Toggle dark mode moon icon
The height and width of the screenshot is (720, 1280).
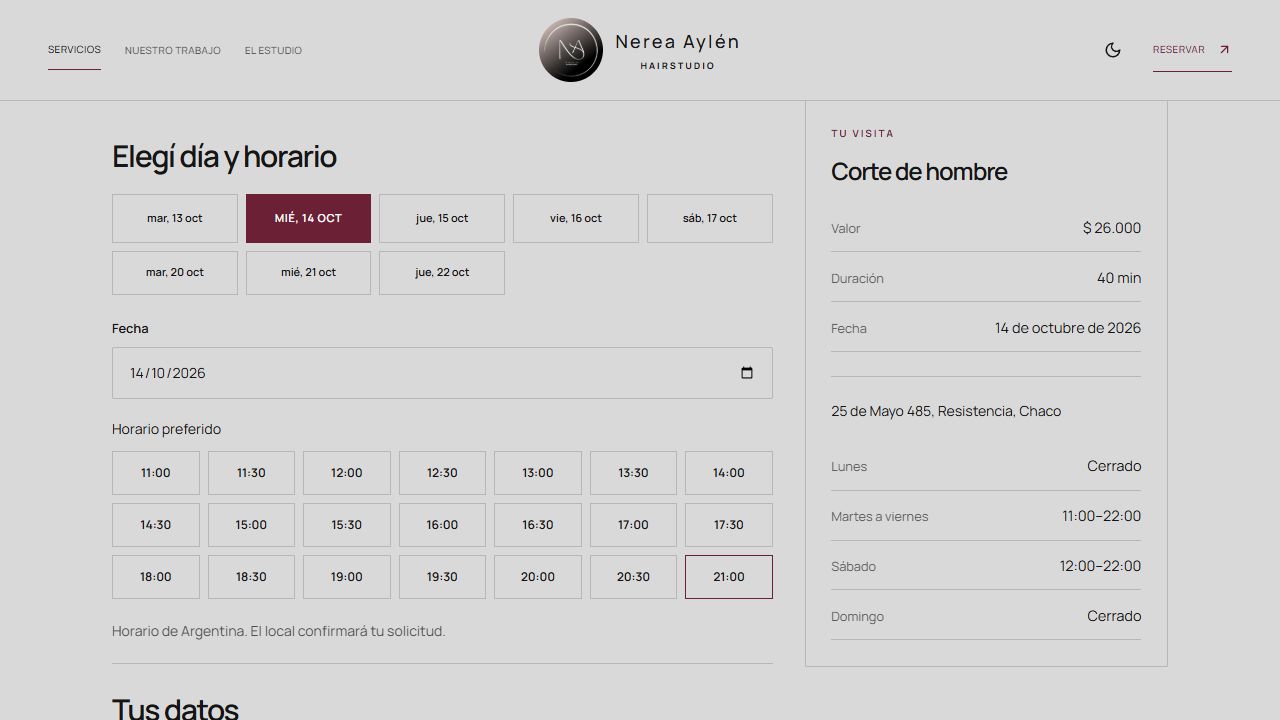(1113, 50)
